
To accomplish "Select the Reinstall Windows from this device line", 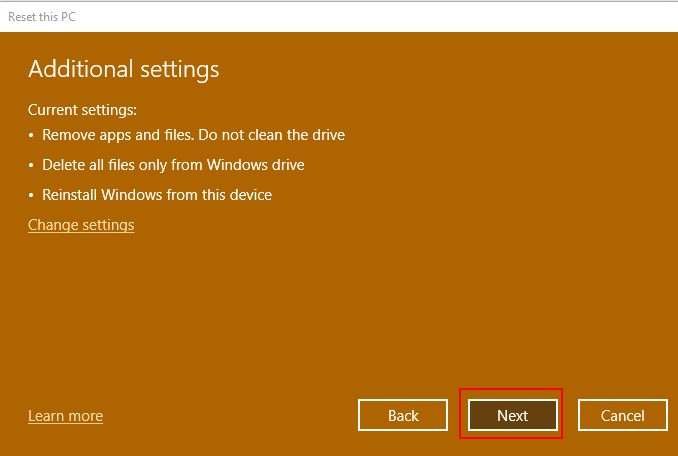I will point(157,195).
